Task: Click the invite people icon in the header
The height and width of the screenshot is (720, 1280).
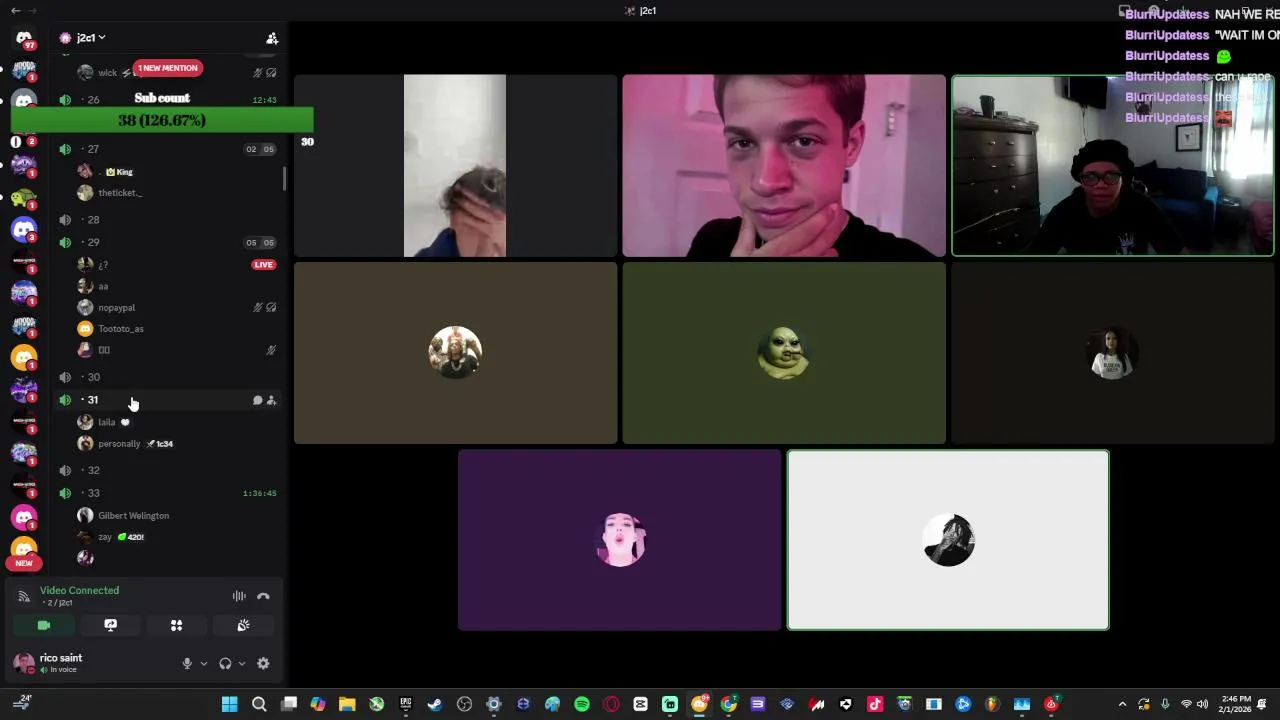Action: coord(272,38)
